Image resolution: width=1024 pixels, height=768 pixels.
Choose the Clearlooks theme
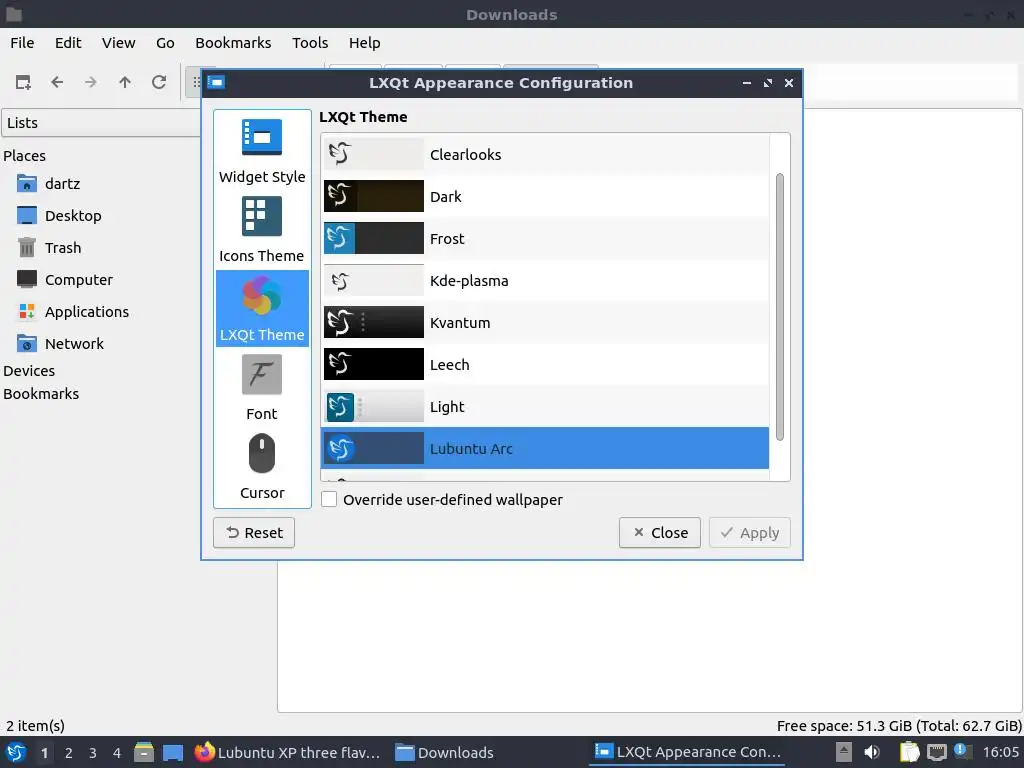545,155
